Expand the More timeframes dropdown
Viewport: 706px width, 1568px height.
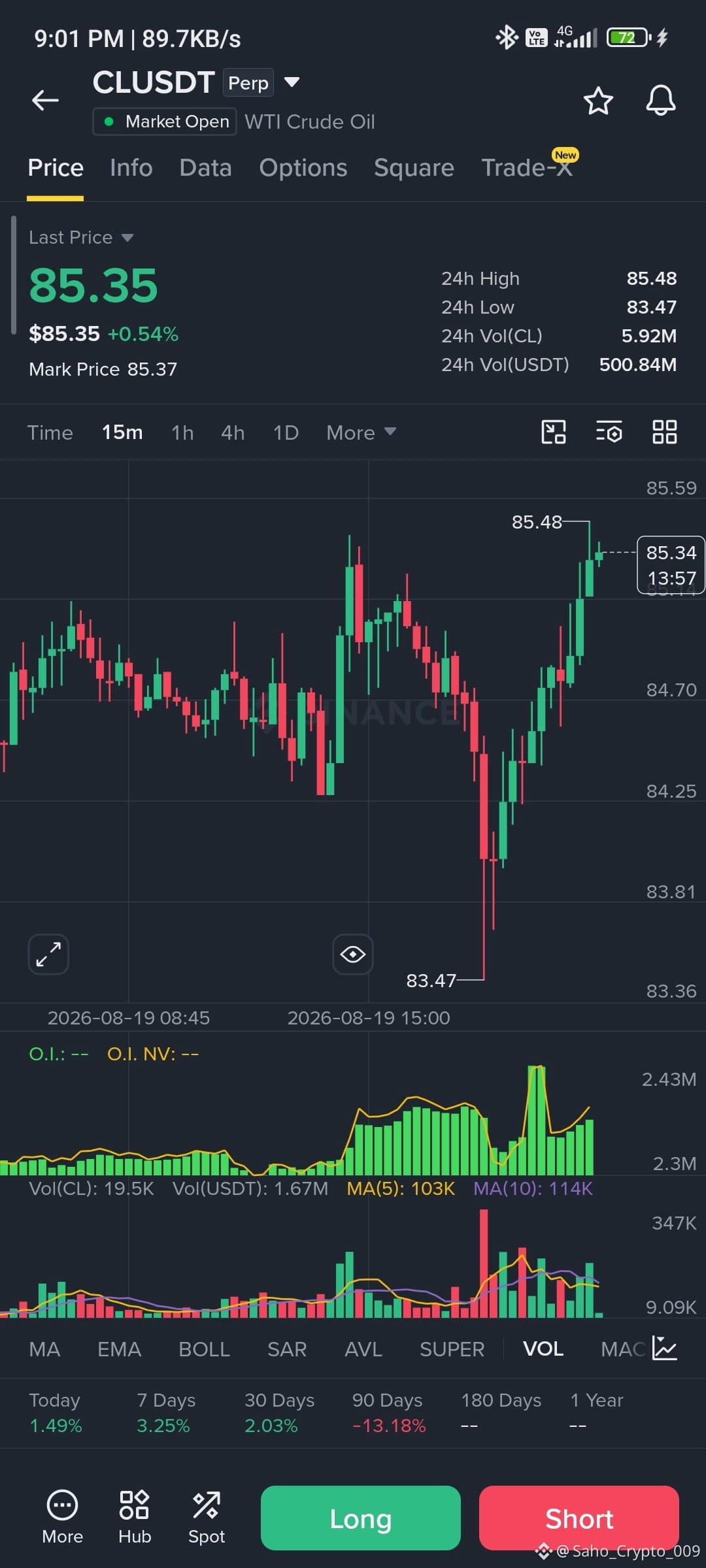361,433
